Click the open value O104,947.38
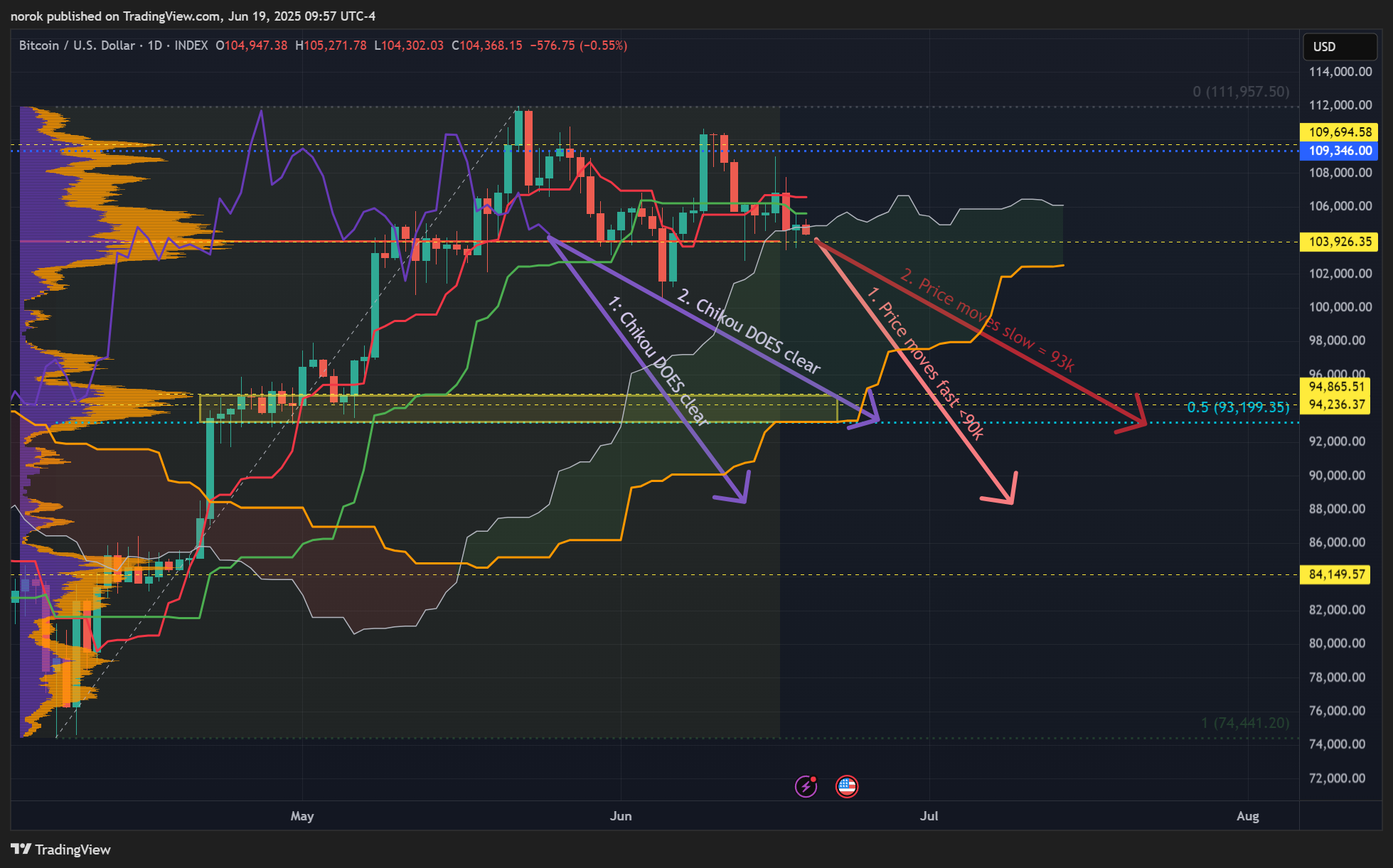 [252, 45]
